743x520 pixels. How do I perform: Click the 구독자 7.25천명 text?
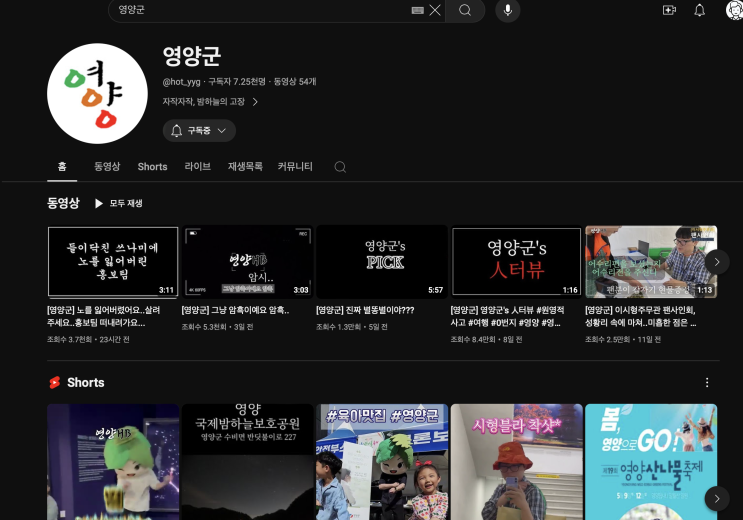click(x=237, y=82)
